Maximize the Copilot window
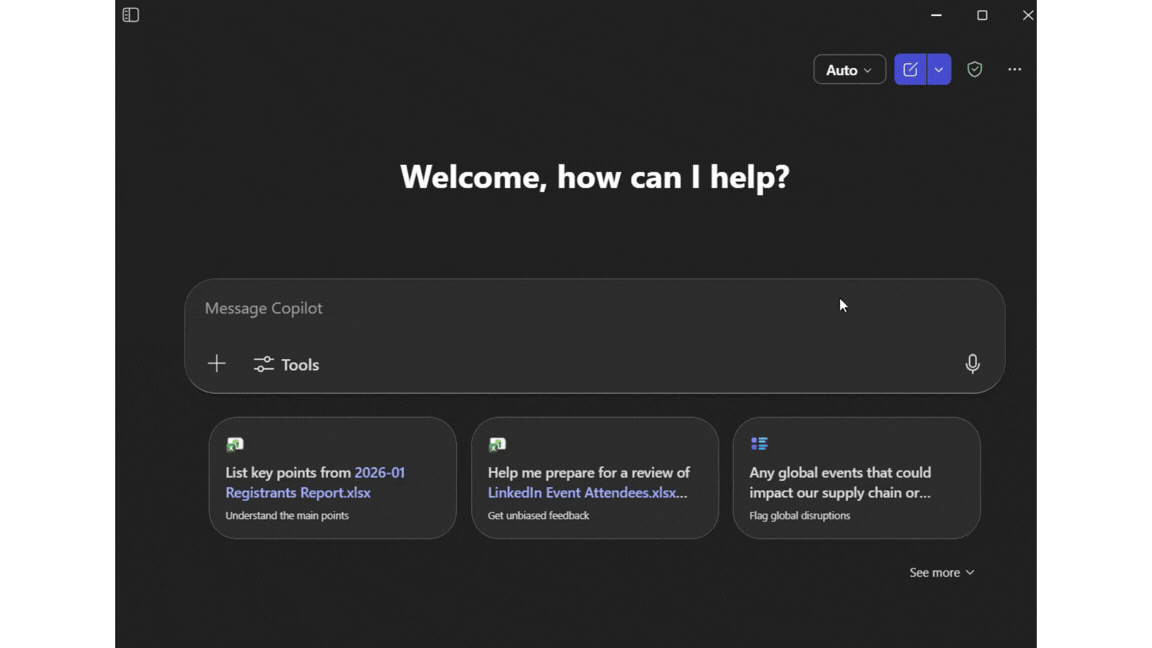Viewport: 1152px width, 648px height. (x=982, y=15)
